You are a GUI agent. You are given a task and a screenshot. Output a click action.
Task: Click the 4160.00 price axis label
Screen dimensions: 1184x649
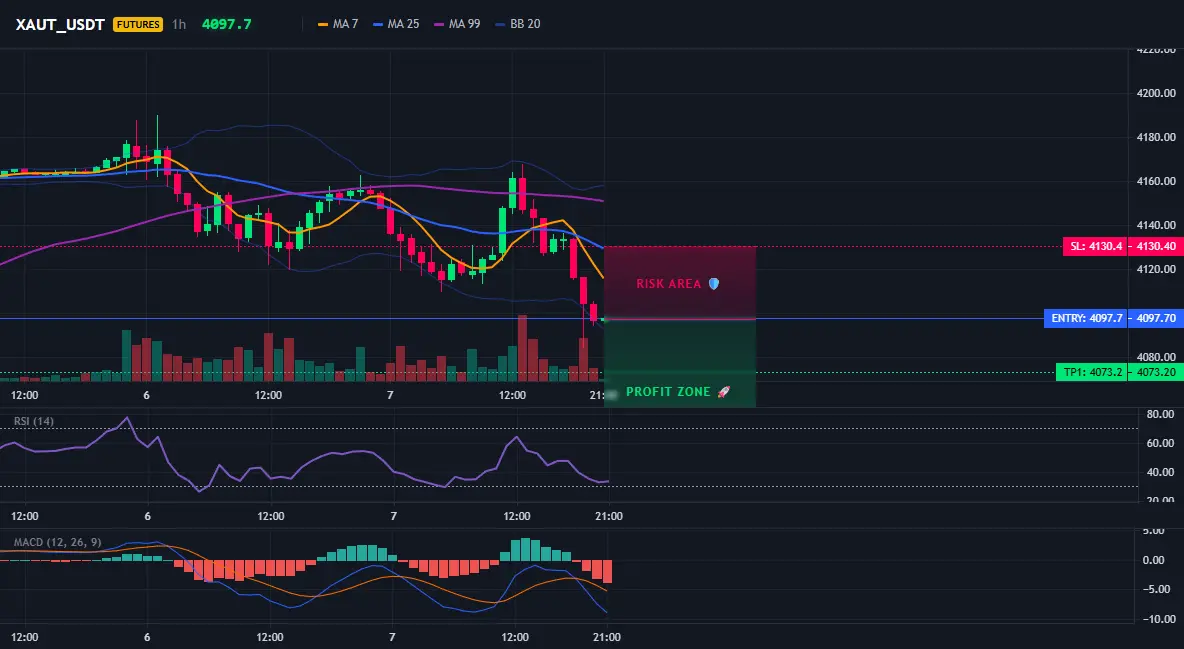coord(1157,181)
